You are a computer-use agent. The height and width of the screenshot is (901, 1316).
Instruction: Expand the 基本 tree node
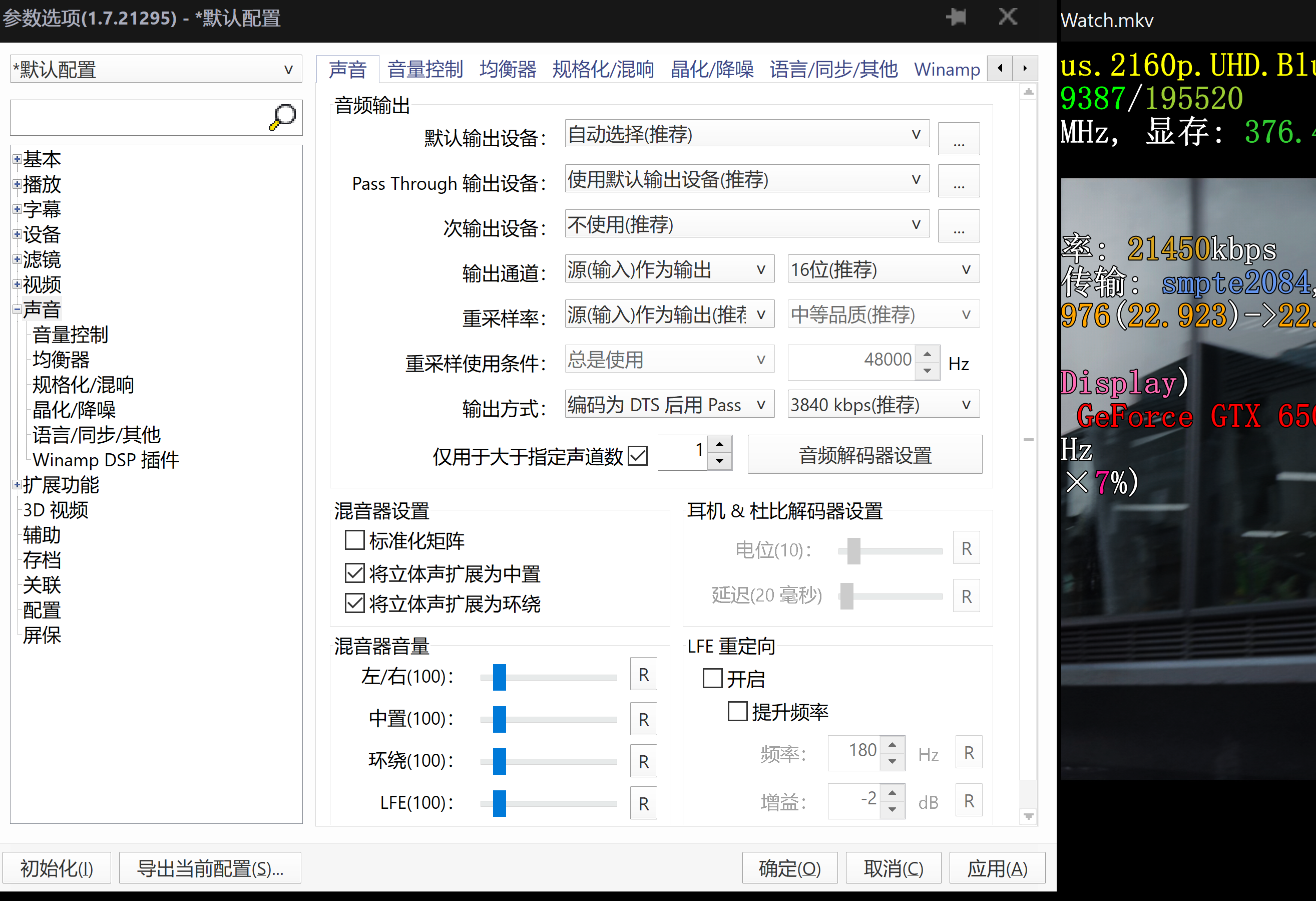[x=17, y=159]
